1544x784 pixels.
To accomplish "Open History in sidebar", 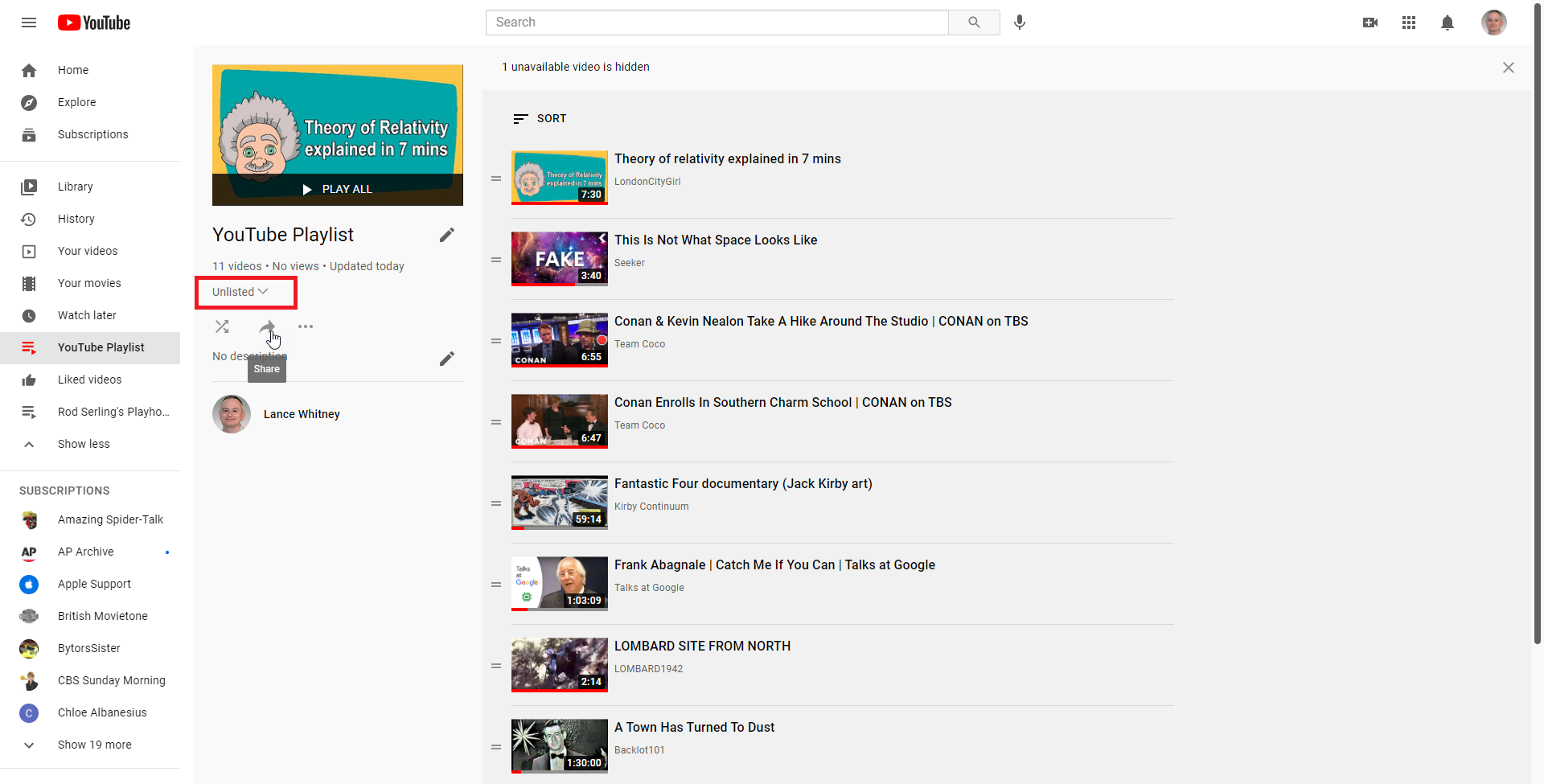I will click(90, 219).
